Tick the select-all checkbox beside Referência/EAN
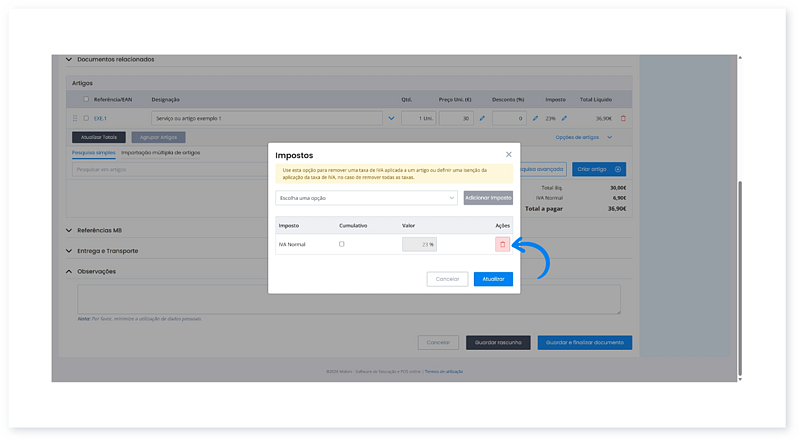The width and height of the screenshot is (800, 442). 86,99
